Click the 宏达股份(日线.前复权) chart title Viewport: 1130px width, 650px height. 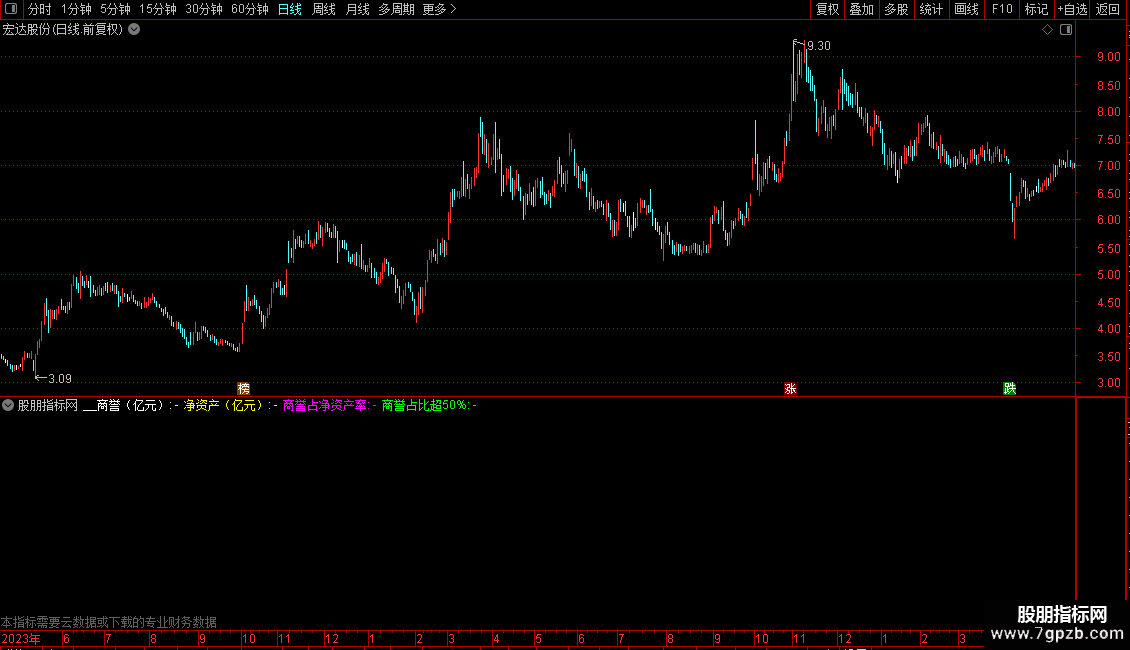[x=63, y=30]
